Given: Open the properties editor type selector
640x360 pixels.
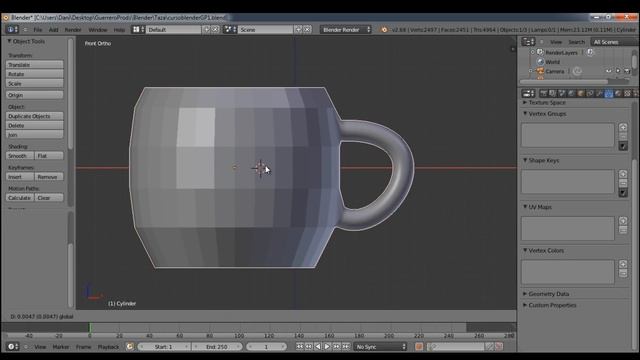Looking at the screenshot, I should 529,93.
